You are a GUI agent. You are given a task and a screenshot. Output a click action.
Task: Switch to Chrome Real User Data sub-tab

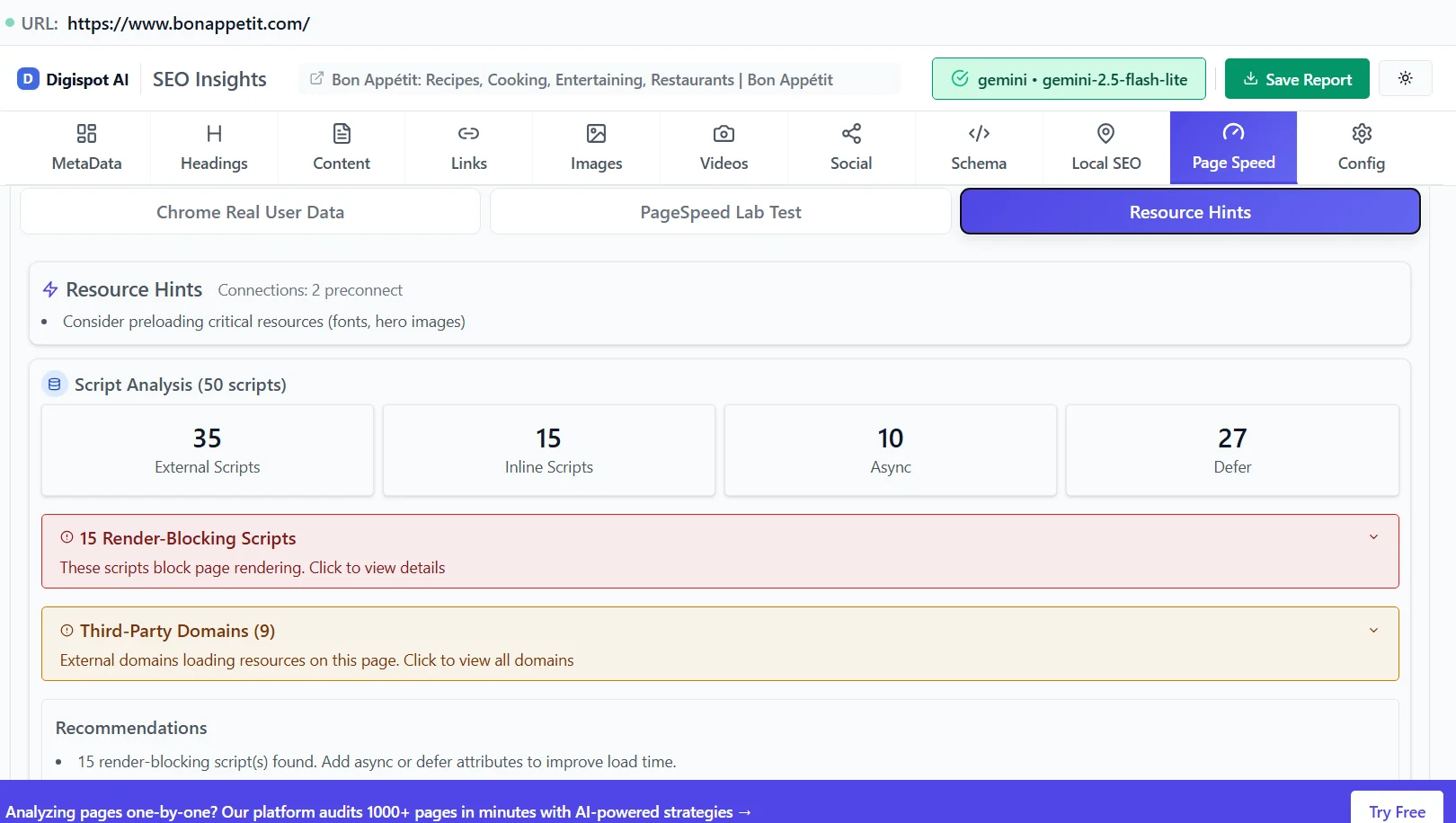(250, 212)
